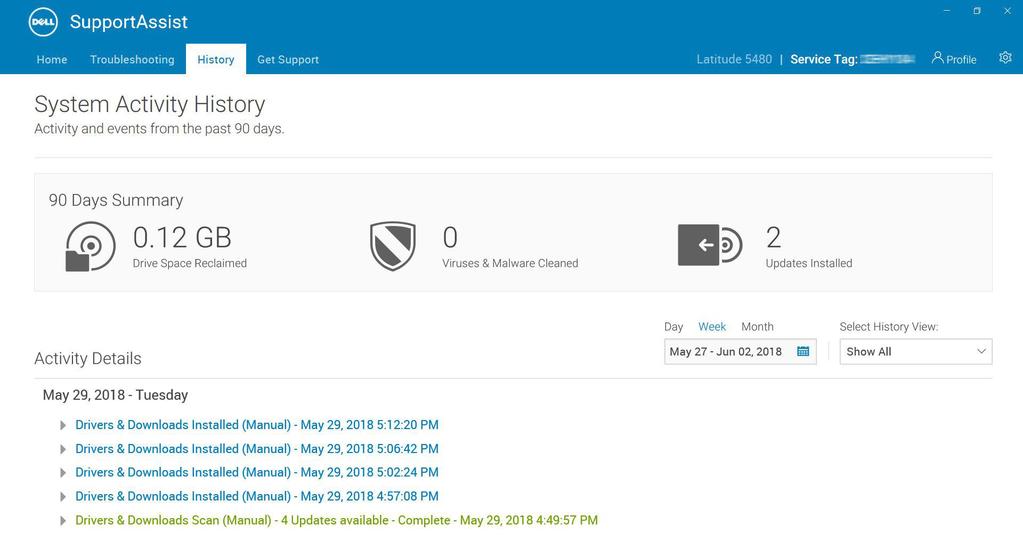Open Drivers & Downloads Installed 5:02:24 PM link
Screen dimensions: 1023x549
click(x=257, y=473)
